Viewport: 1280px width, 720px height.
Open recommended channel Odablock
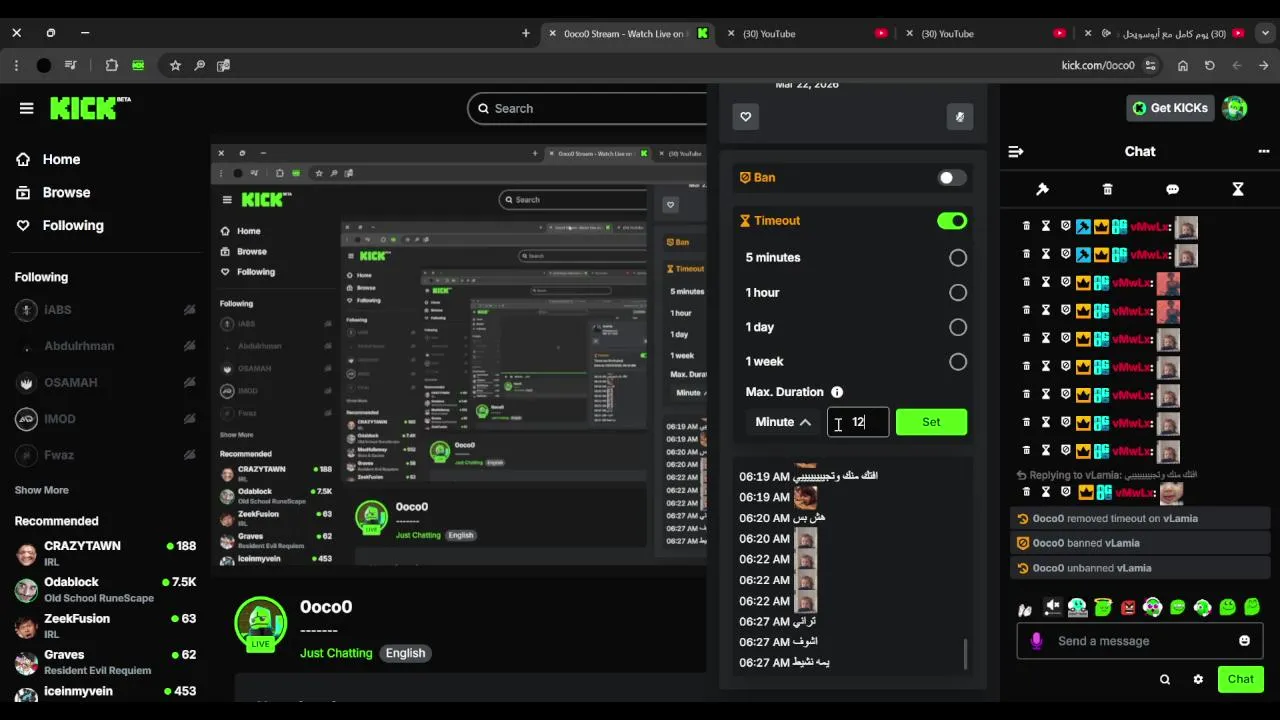pos(105,589)
